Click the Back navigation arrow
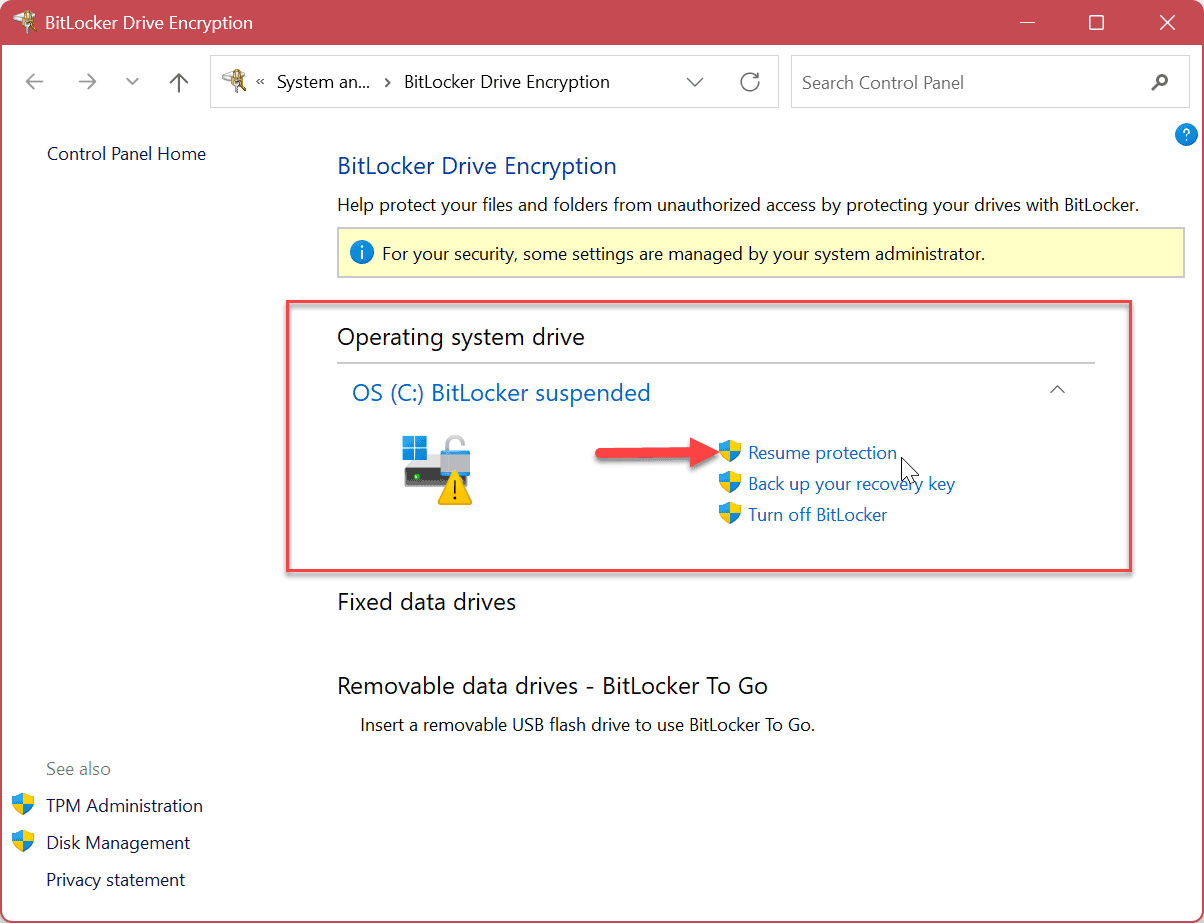Viewport: 1204px width, 923px height. coord(34,82)
